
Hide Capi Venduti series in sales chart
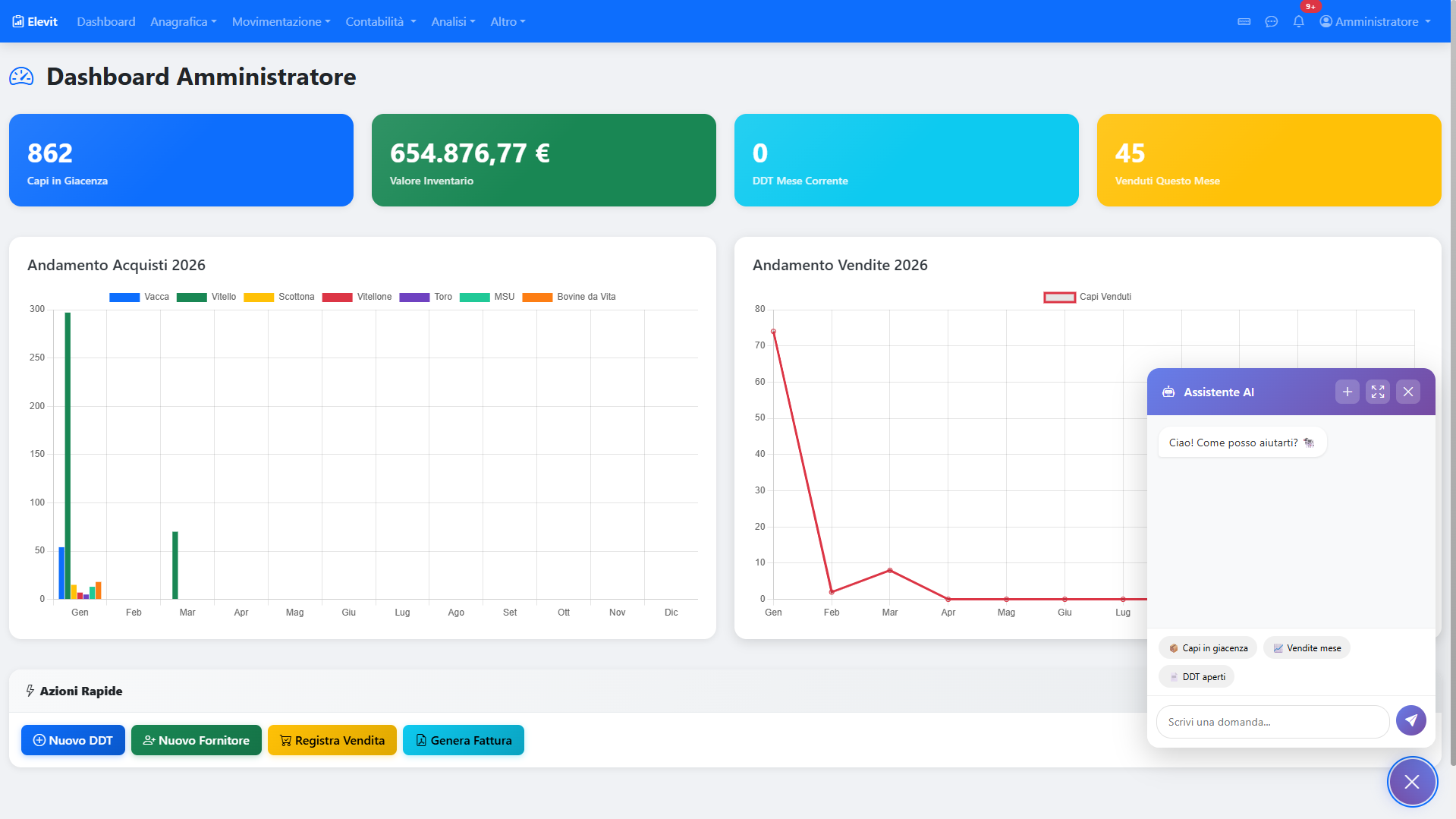(x=1087, y=297)
